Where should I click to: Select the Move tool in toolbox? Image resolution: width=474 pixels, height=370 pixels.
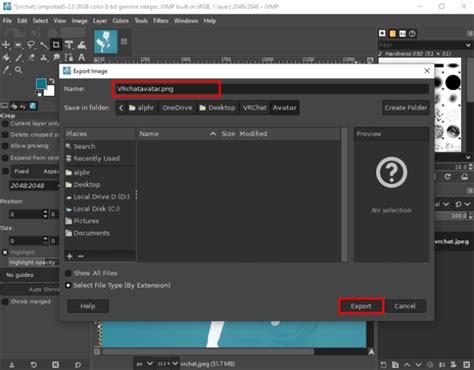[x=6, y=44]
